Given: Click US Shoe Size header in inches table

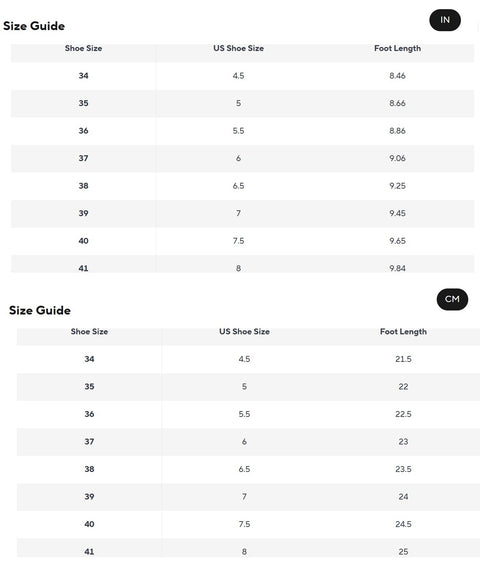Looking at the screenshot, I should click(238, 48).
